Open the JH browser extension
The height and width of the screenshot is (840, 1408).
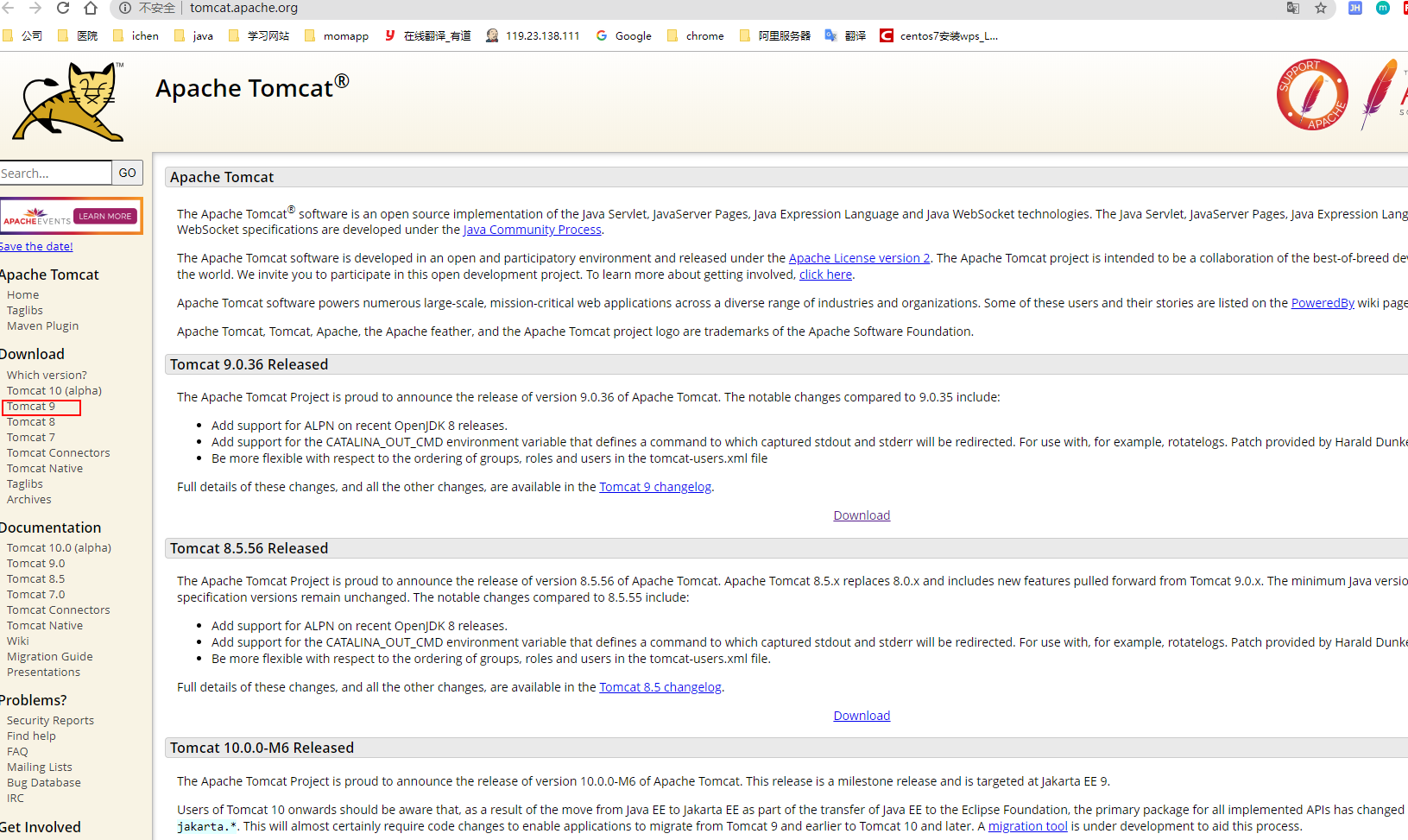pos(1354,8)
